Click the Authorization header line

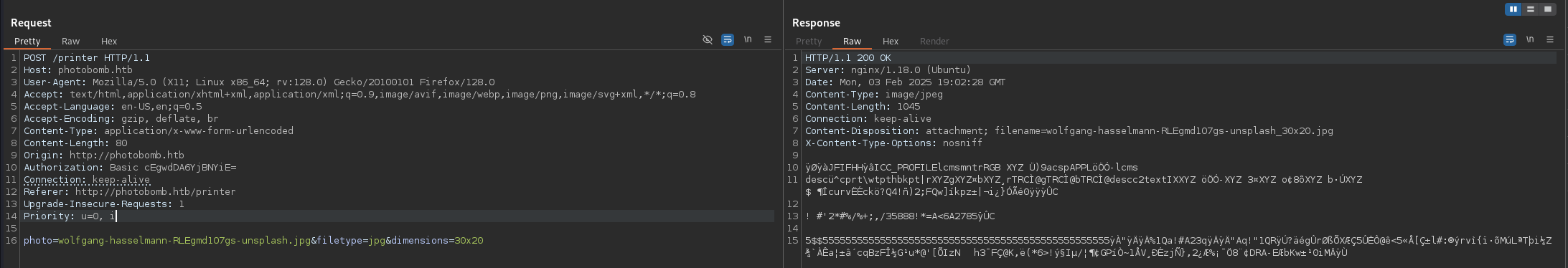point(130,168)
